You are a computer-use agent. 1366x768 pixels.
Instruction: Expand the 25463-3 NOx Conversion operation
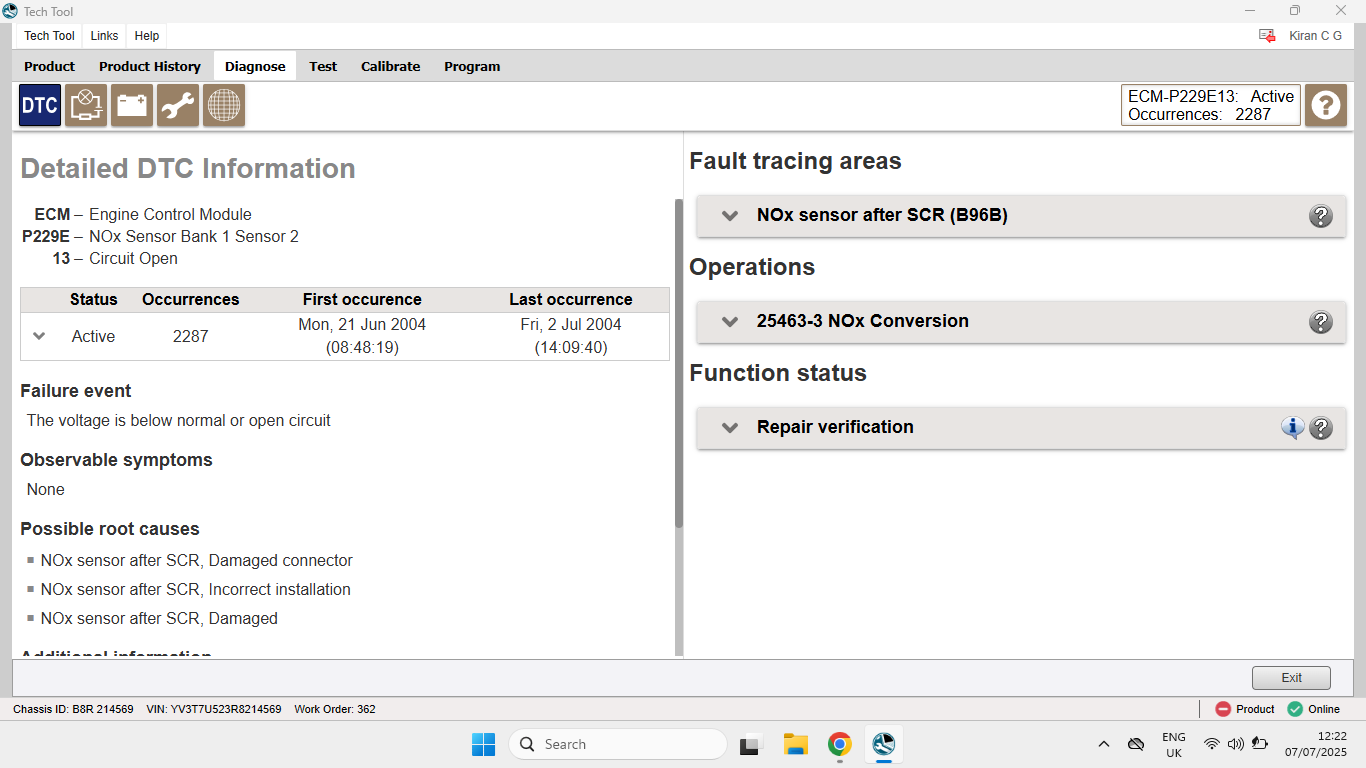[x=730, y=321]
